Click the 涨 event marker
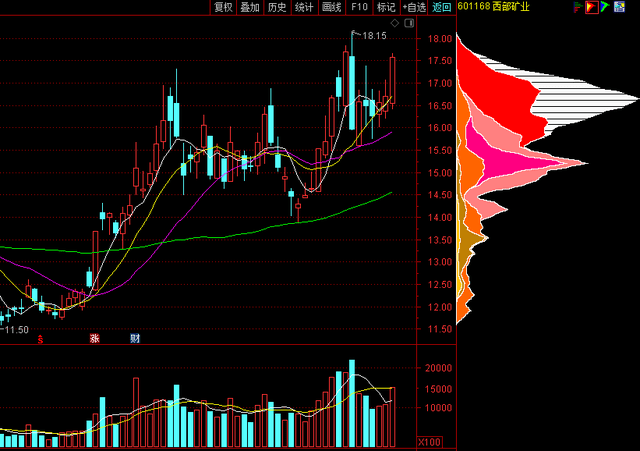This screenshot has width=640, height=451. (95, 338)
